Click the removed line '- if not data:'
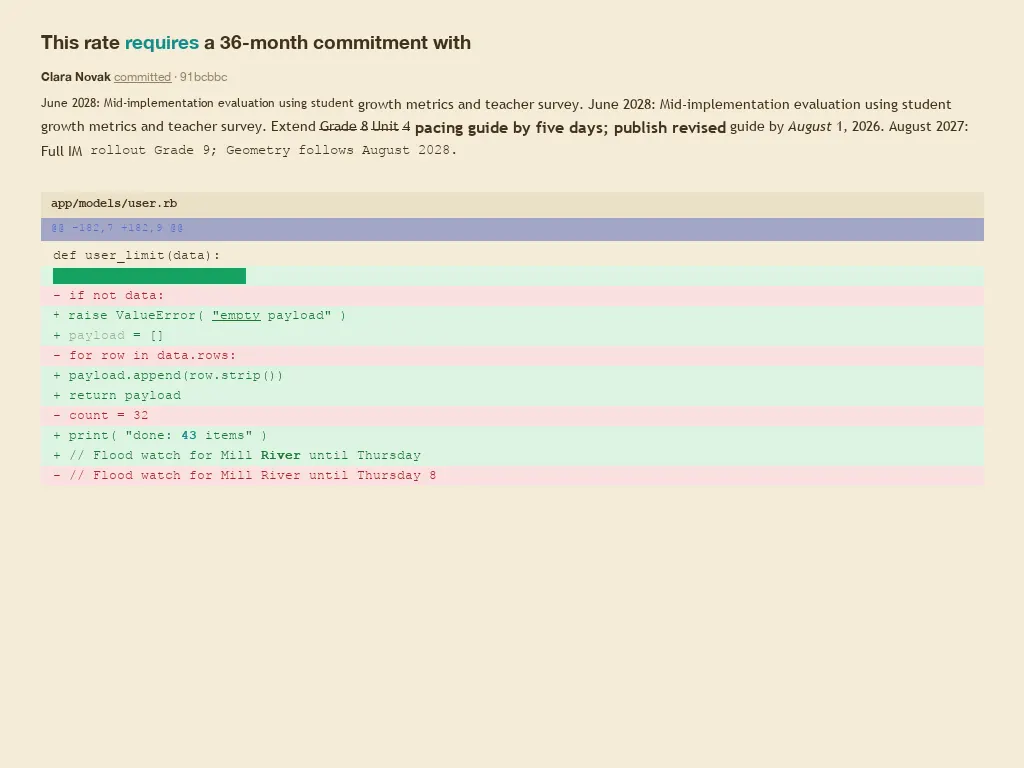This screenshot has width=1024, height=768. tap(512, 295)
